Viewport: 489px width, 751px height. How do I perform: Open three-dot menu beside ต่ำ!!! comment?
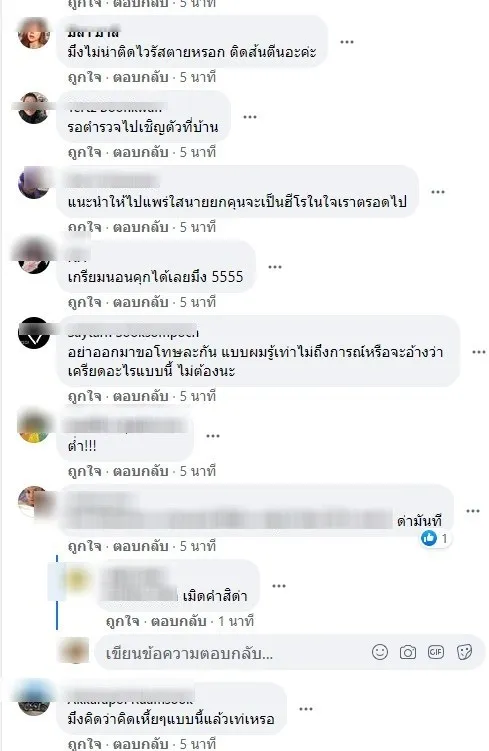(x=213, y=436)
